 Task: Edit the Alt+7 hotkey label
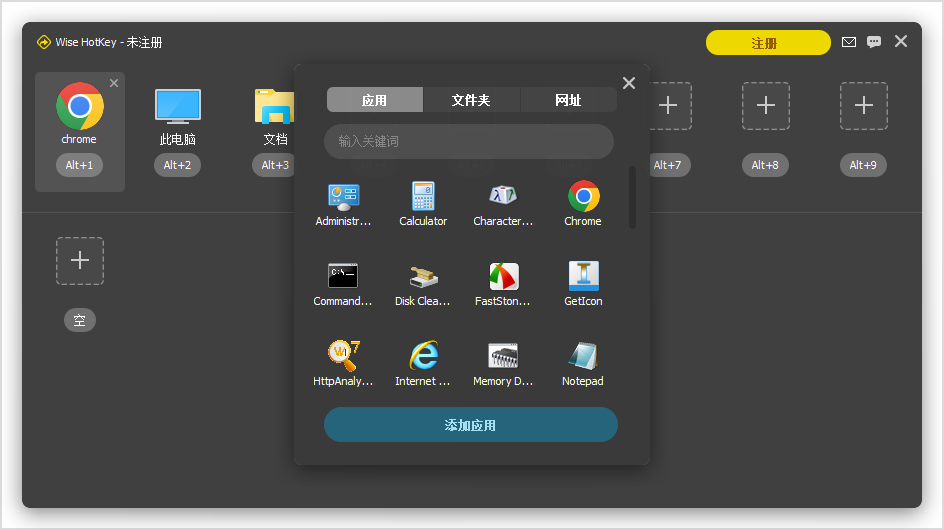pyautogui.click(x=669, y=165)
